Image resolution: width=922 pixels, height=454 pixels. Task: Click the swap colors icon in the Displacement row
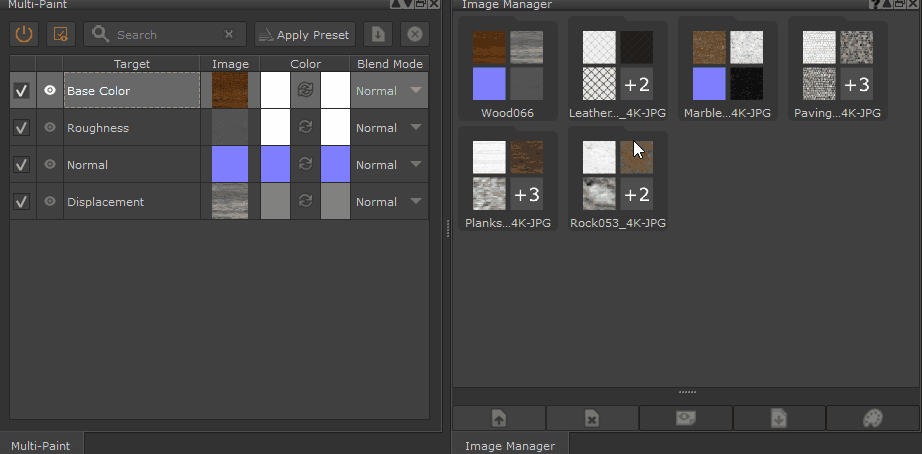305,202
